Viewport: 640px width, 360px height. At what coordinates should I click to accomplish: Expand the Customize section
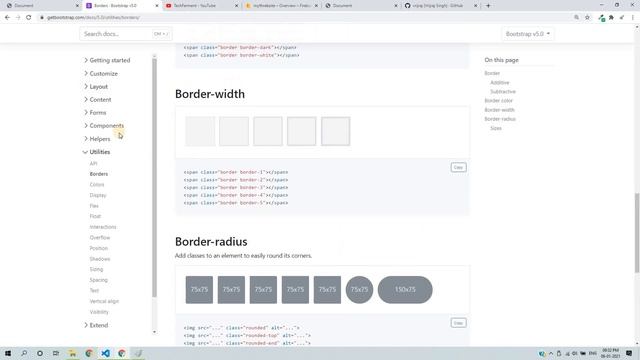point(101,73)
